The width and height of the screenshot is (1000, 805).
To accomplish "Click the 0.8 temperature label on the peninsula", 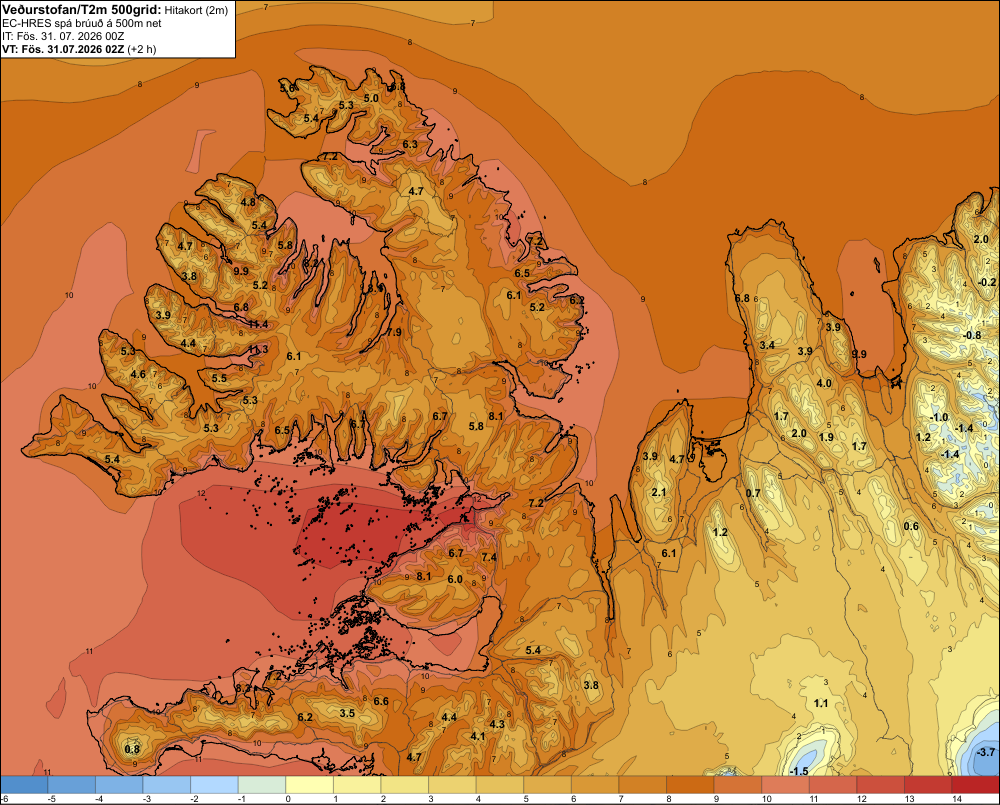I will coord(132,749).
